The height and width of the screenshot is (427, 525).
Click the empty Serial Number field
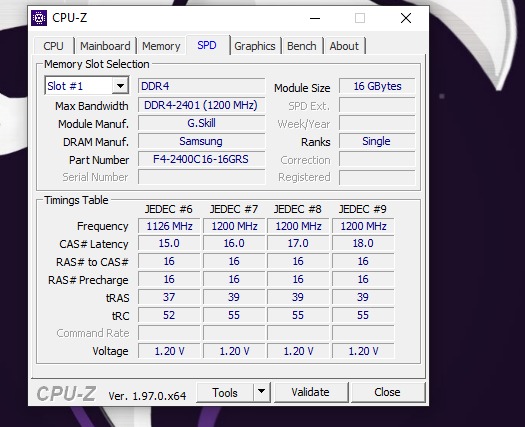click(x=202, y=177)
